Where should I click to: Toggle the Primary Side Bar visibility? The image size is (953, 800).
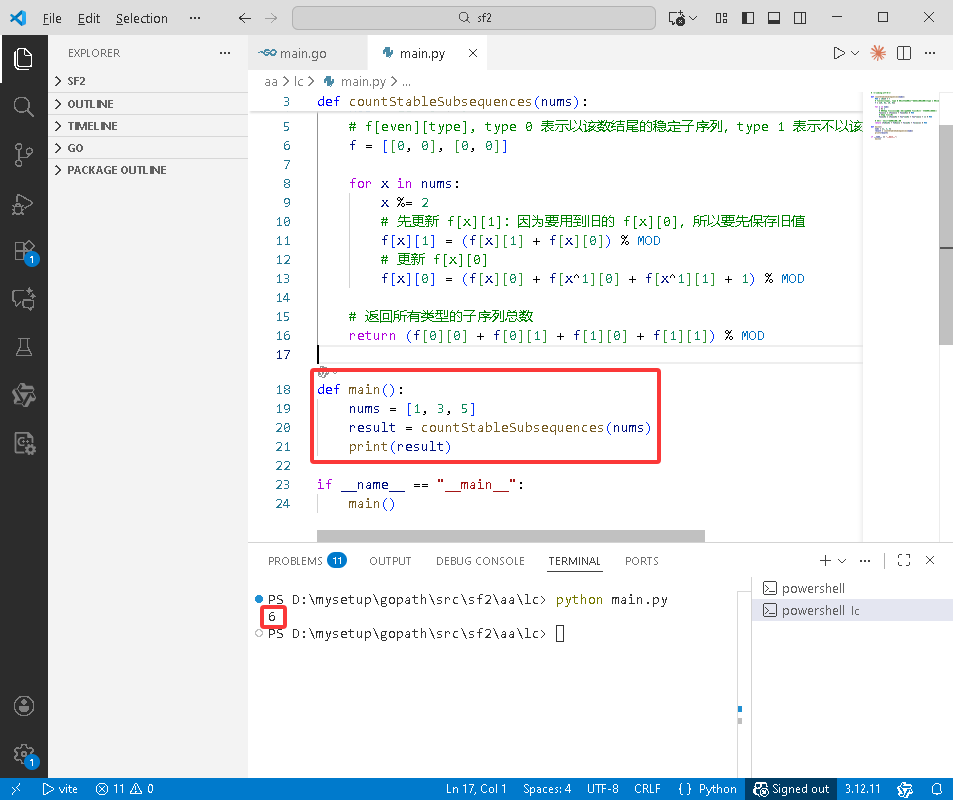tap(748, 18)
